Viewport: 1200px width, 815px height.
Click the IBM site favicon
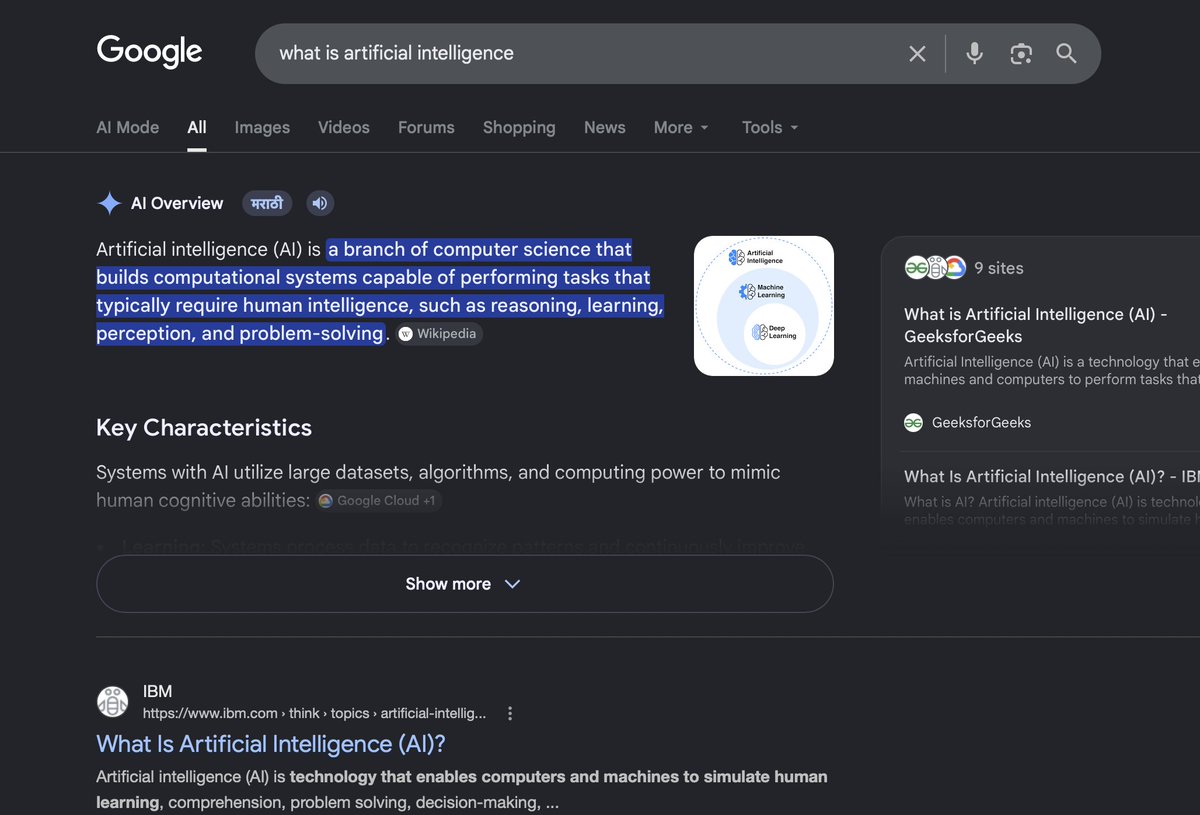112,702
